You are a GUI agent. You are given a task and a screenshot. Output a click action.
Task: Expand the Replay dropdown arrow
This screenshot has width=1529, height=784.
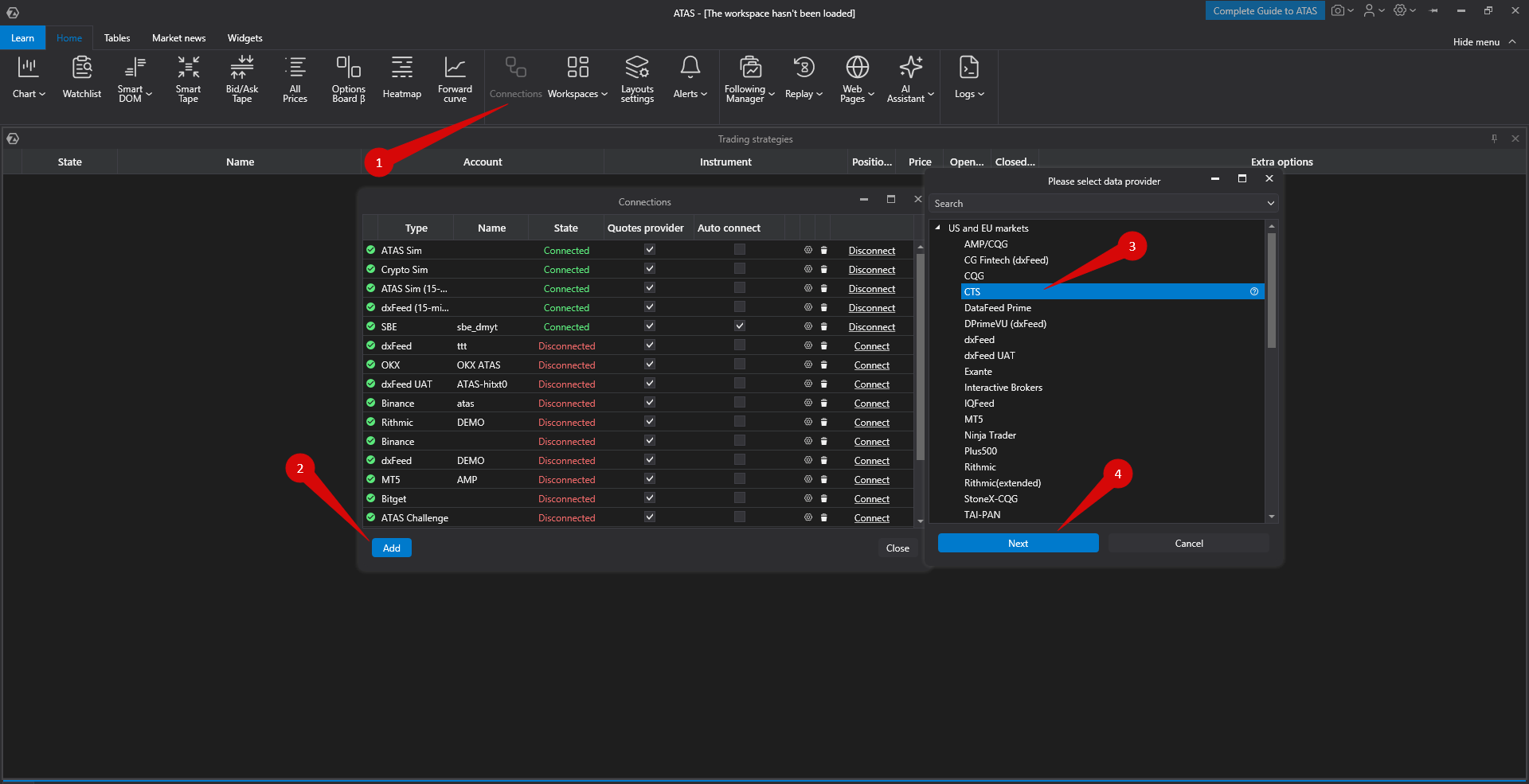coord(819,94)
